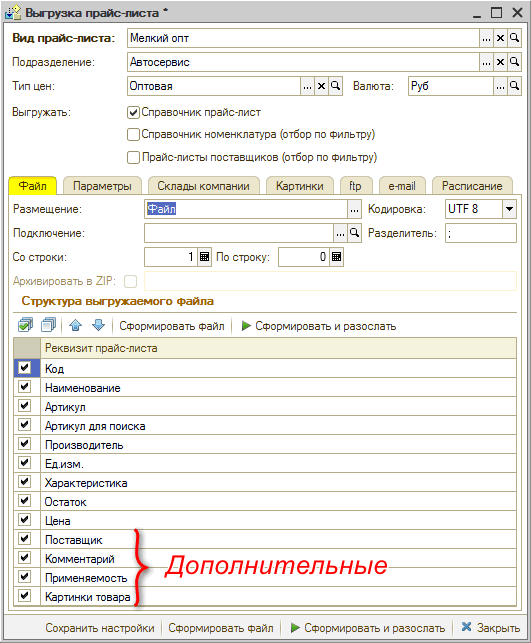Click Сформировать и разослать in table toolbar
Image resolution: width=531 pixels, height=643 pixels.
319,326
